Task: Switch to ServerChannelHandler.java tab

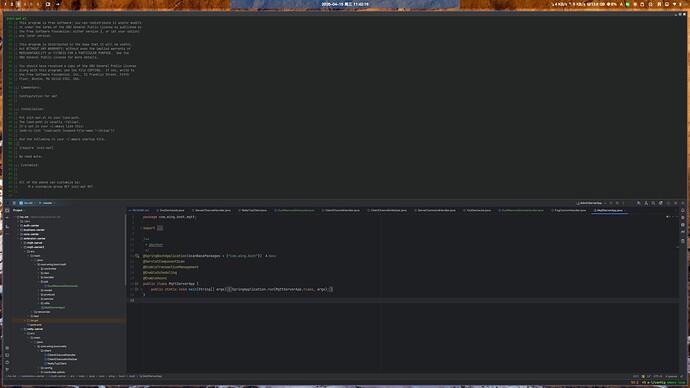Action: [212, 211]
